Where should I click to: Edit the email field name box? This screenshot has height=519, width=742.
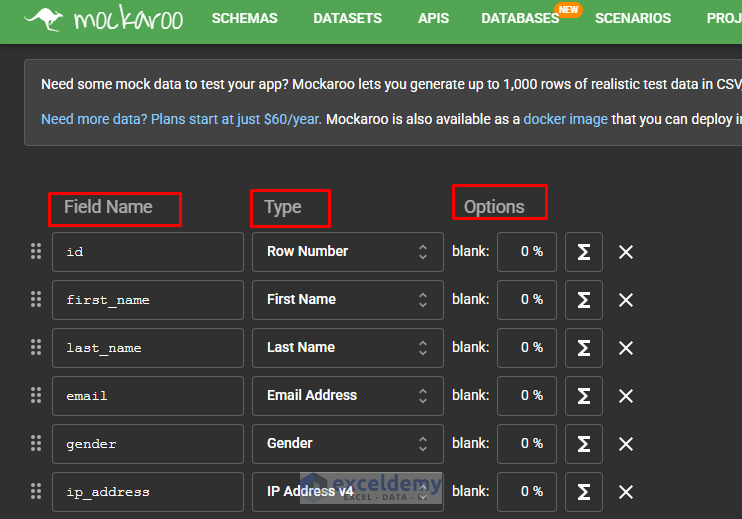tap(148, 396)
